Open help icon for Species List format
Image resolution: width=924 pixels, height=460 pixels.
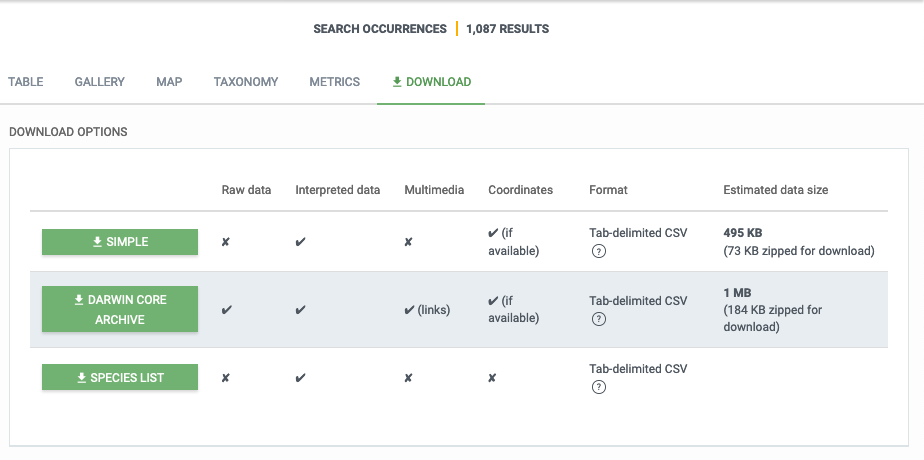point(598,387)
